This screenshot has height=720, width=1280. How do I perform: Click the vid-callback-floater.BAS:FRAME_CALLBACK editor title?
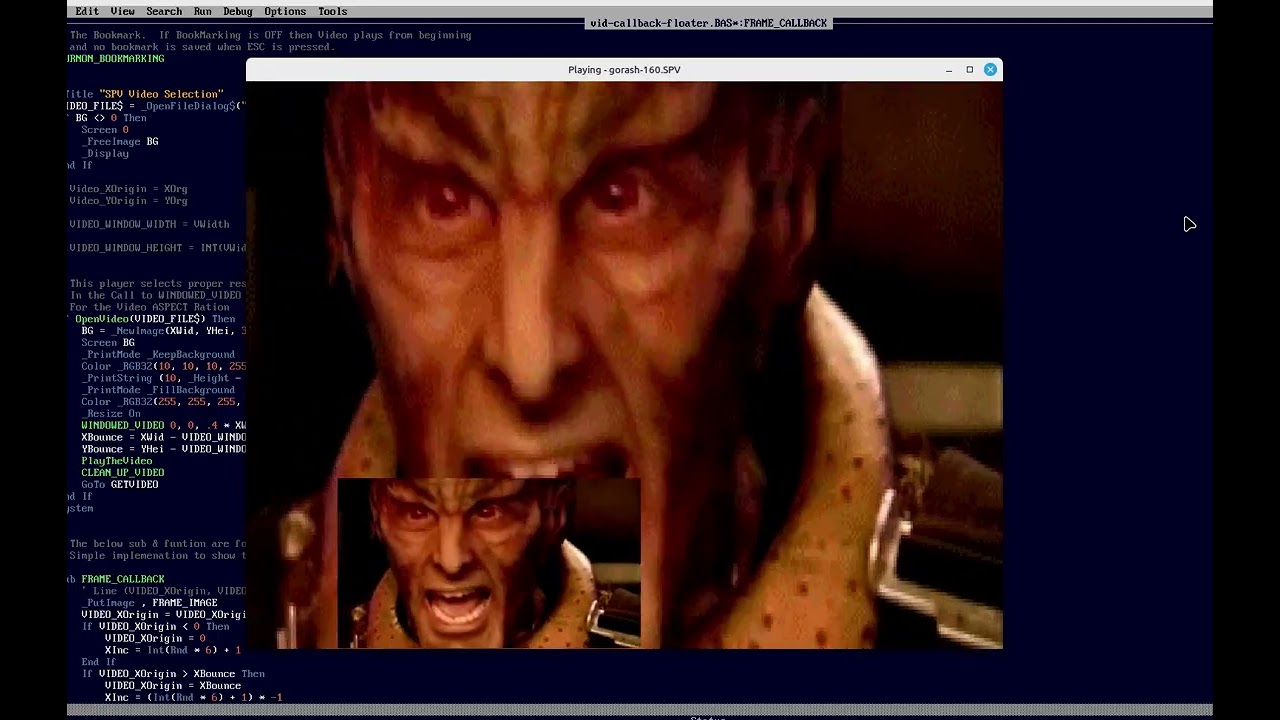(708, 23)
